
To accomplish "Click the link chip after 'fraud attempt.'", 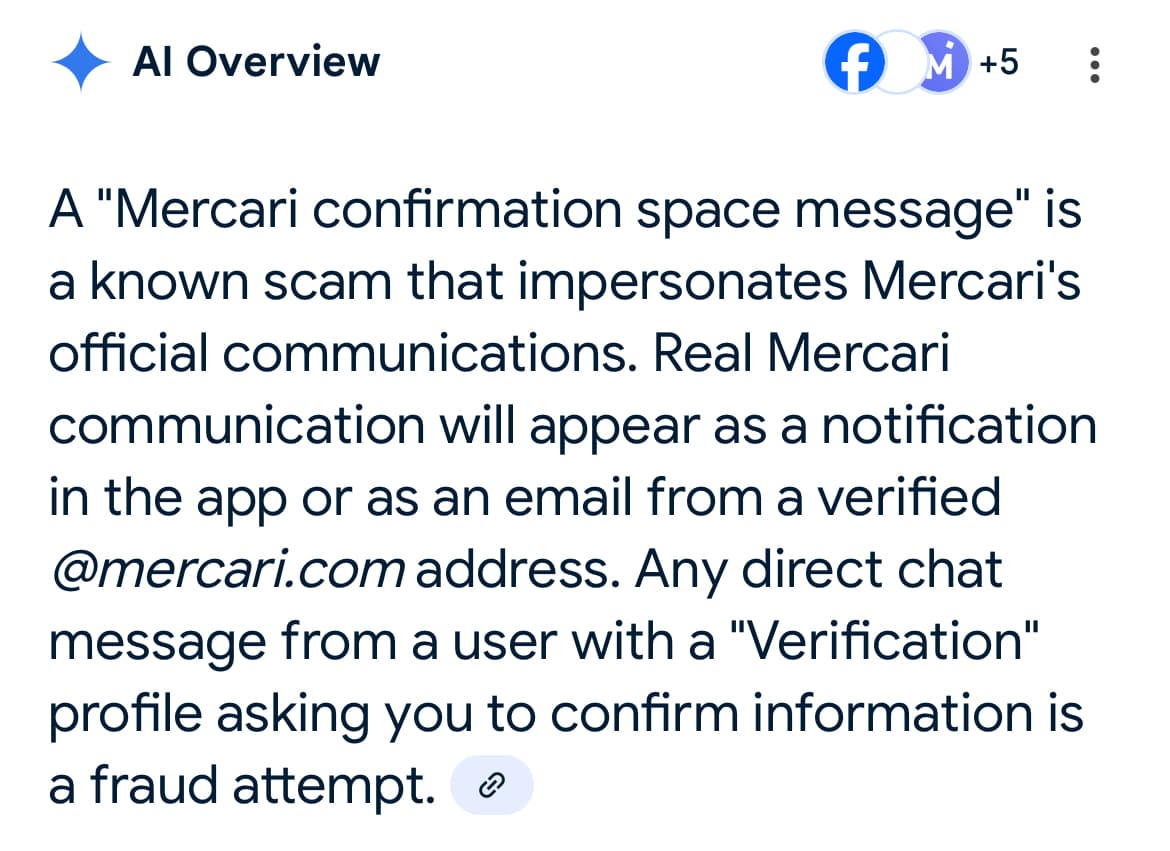I will 492,785.
